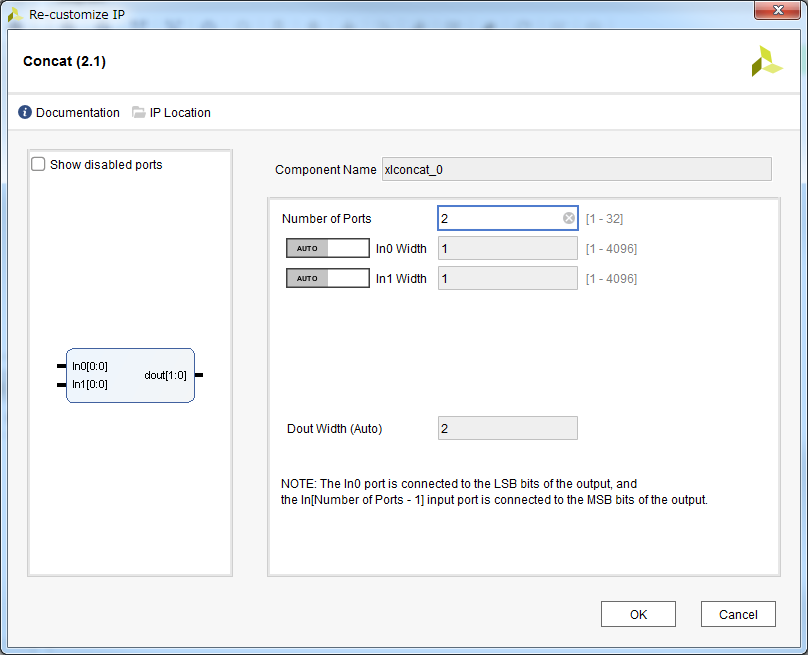Click the Concat IP block symbol preview
The image size is (808, 655).
tap(130, 375)
